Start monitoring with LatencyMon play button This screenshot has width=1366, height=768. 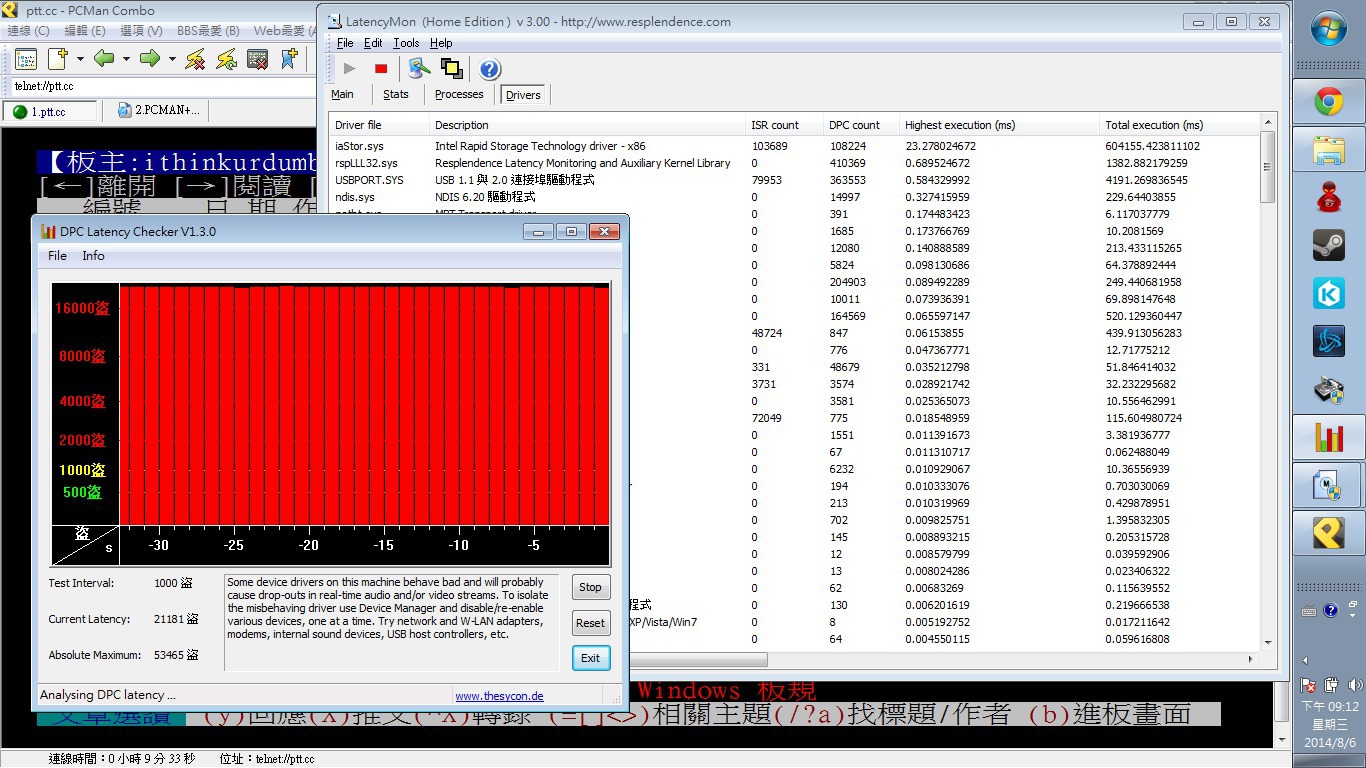tap(349, 68)
